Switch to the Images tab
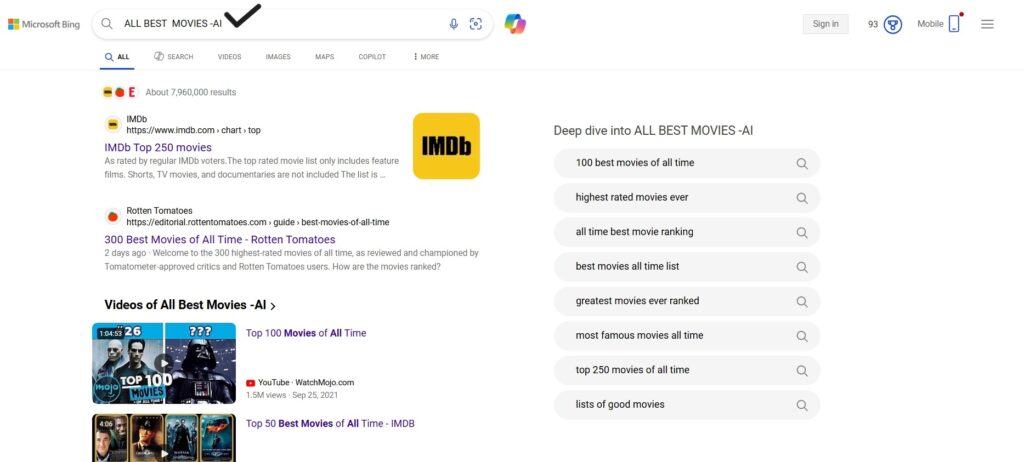Image resolution: width=1024 pixels, height=462 pixels. coord(278,57)
